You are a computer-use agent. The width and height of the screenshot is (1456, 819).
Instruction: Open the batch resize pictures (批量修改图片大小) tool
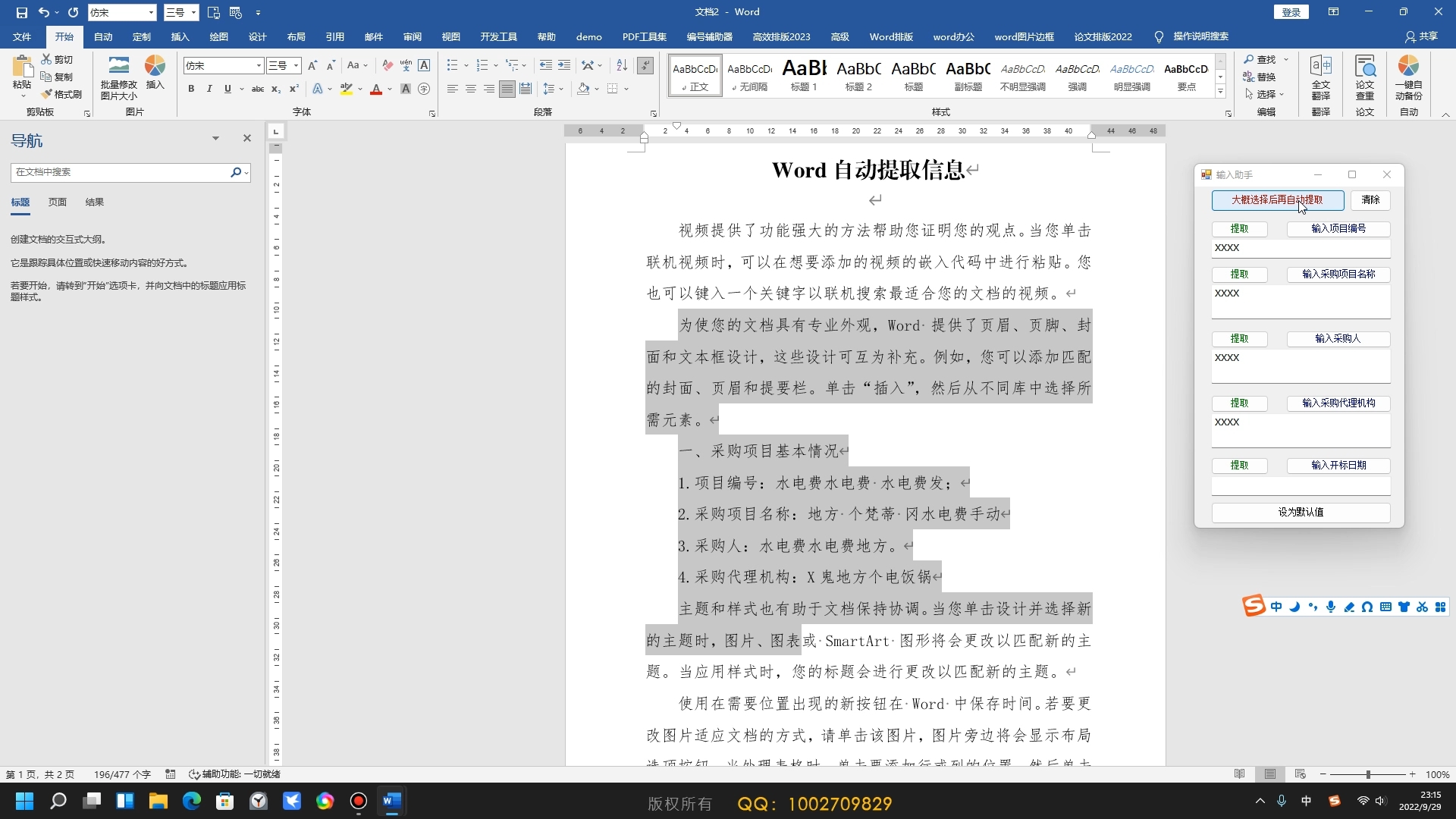pyautogui.click(x=119, y=77)
